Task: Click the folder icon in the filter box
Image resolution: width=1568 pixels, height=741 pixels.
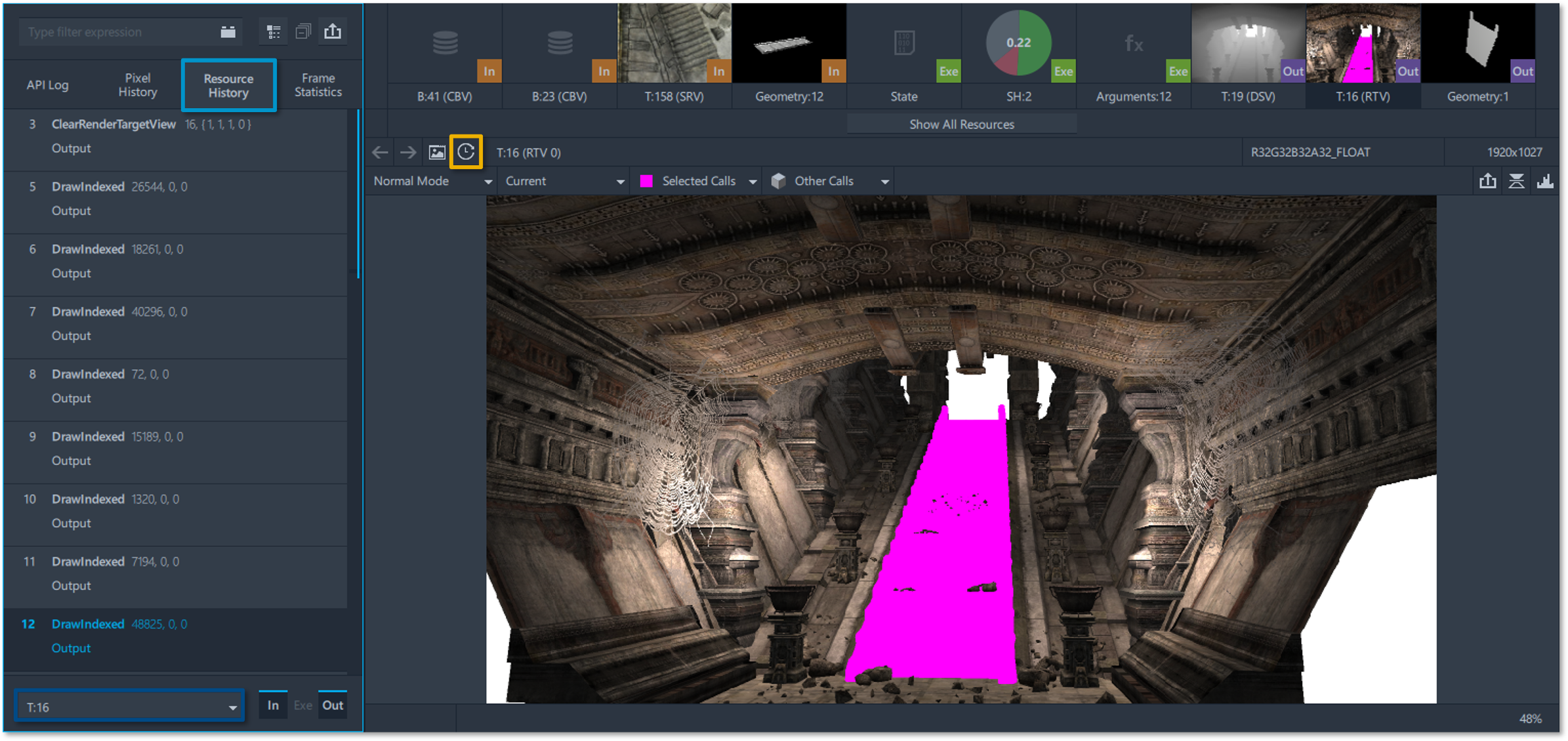Action: [228, 31]
